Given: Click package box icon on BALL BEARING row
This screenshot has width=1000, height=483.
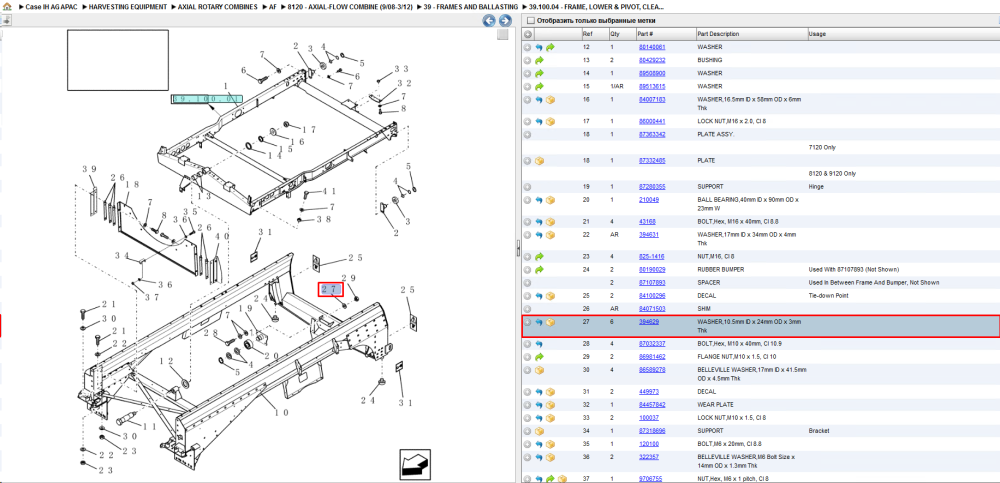Looking at the screenshot, I should tap(550, 200).
